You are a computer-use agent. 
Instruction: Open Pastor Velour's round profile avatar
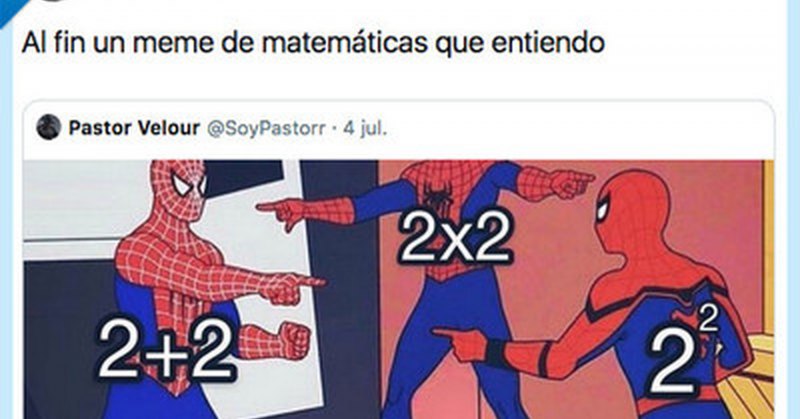pos(49,128)
